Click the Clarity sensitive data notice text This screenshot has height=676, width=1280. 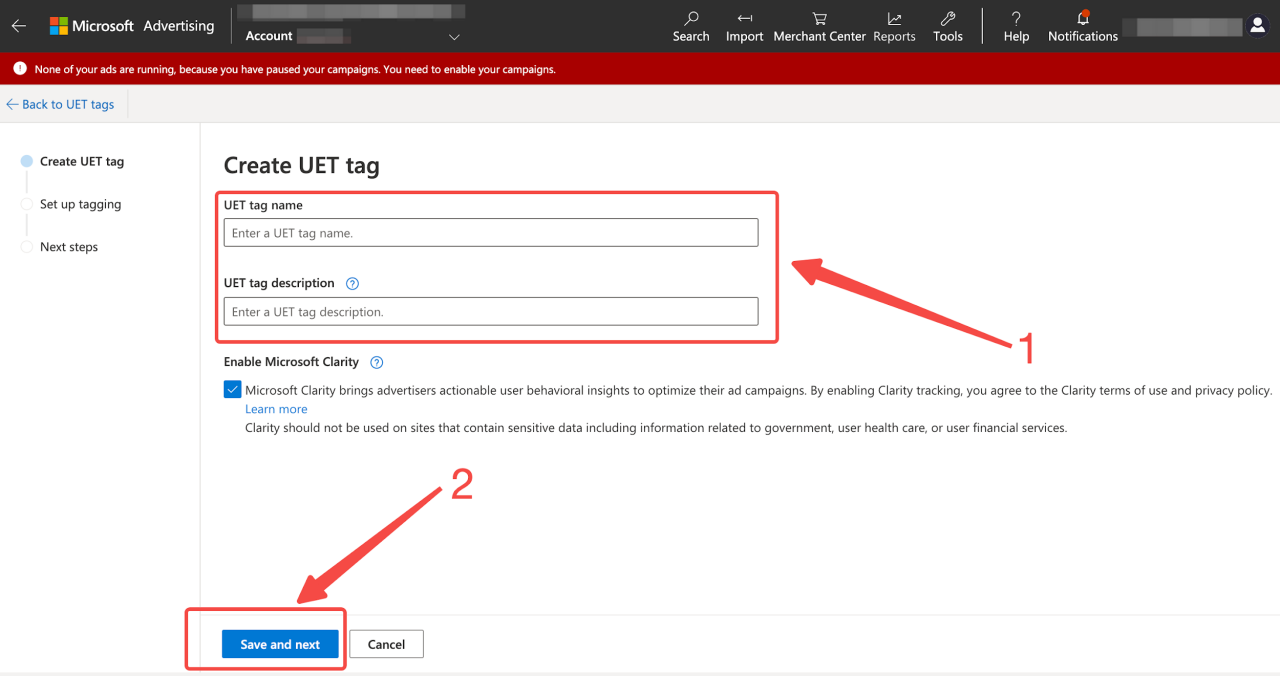tap(656, 428)
